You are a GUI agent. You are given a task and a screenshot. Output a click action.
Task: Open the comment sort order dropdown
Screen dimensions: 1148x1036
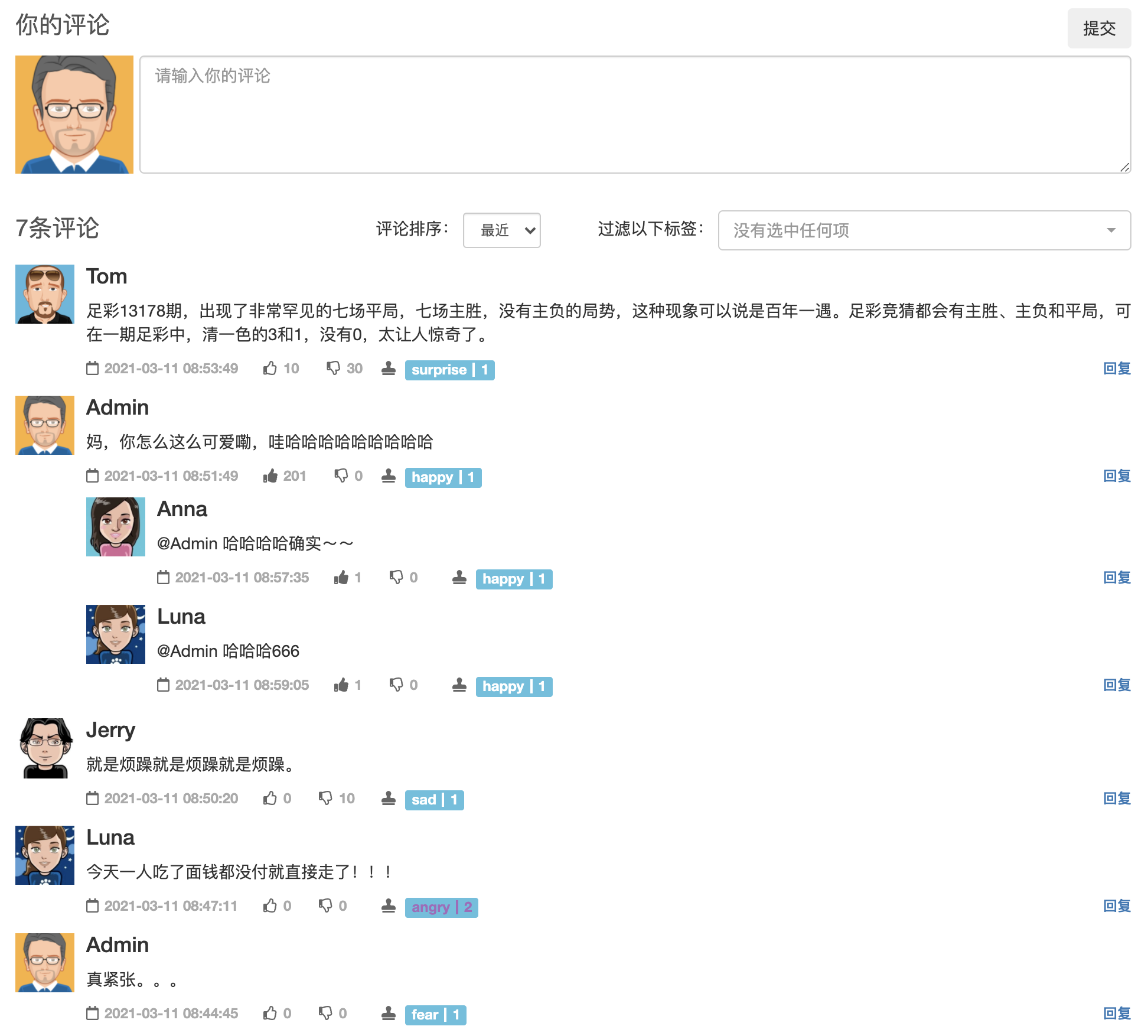tap(501, 230)
